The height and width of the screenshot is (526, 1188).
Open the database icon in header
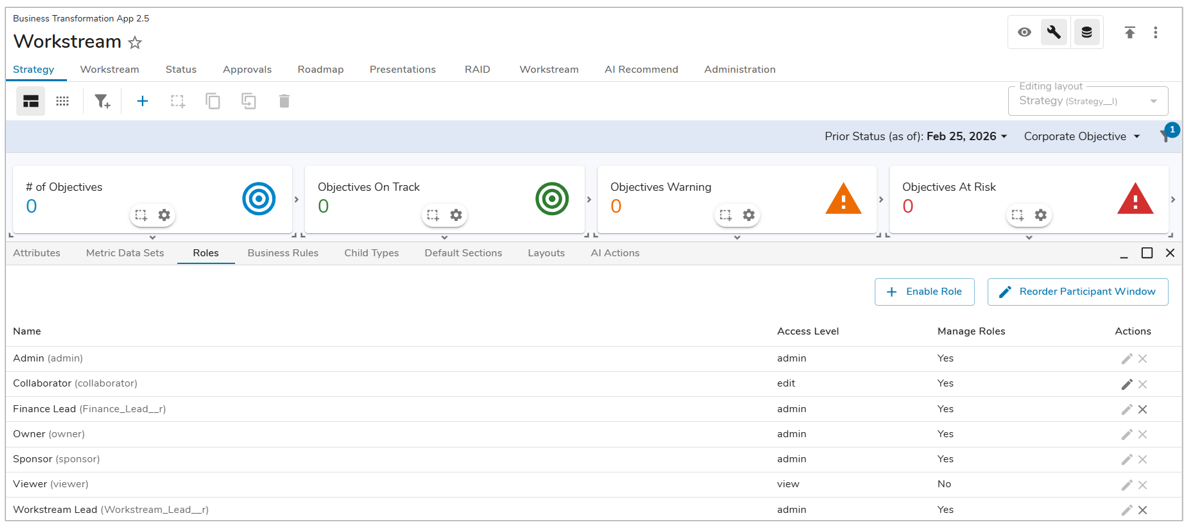(x=1086, y=32)
